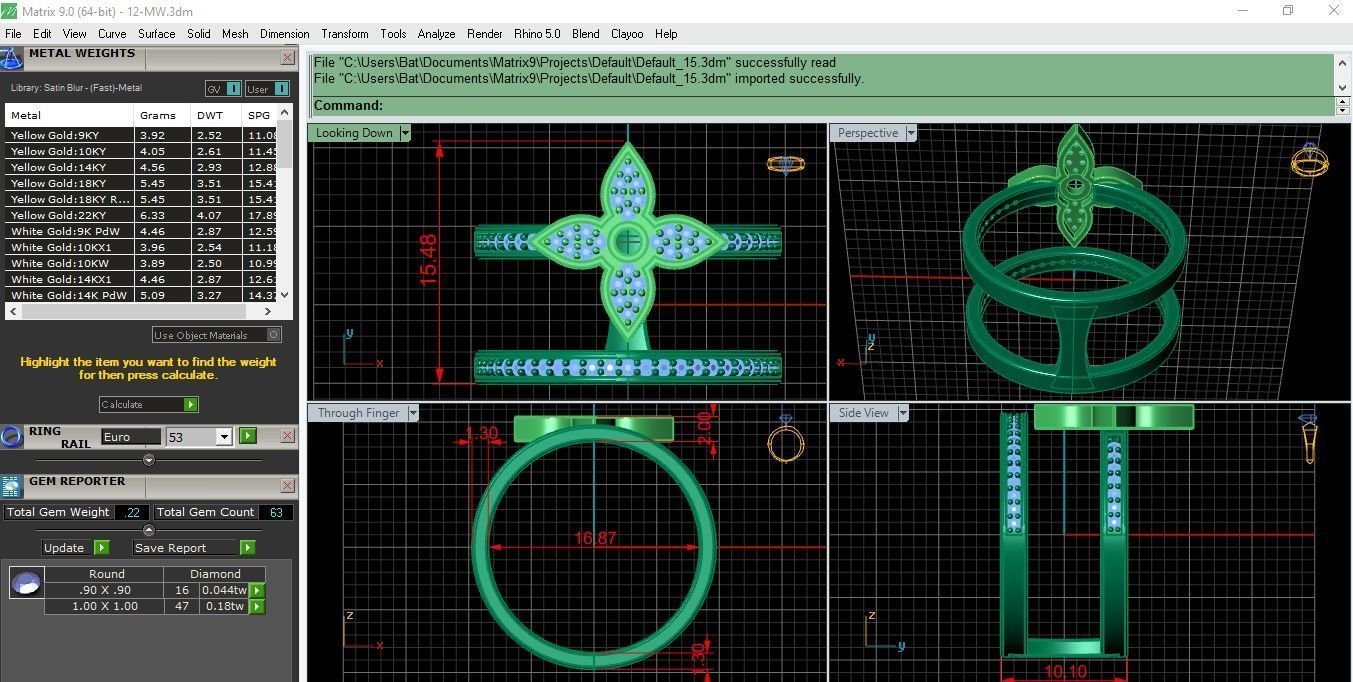The height and width of the screenshot is (682, 1353).
Task: Close the Ring Rail panel
Action: [x=287, y=436]
